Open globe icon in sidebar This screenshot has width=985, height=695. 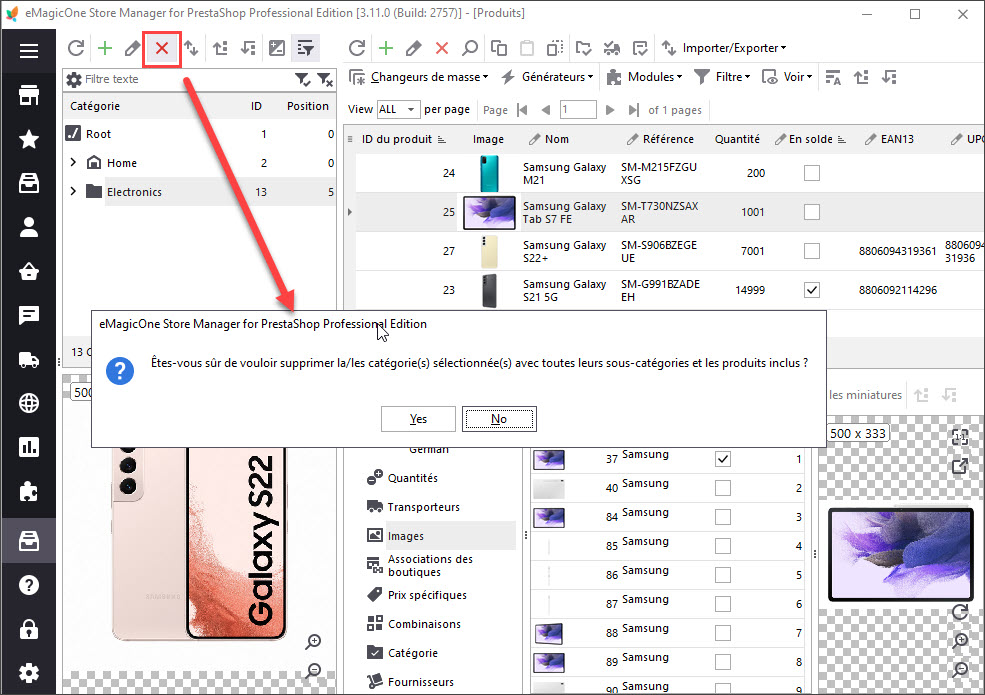click(29, 403)
